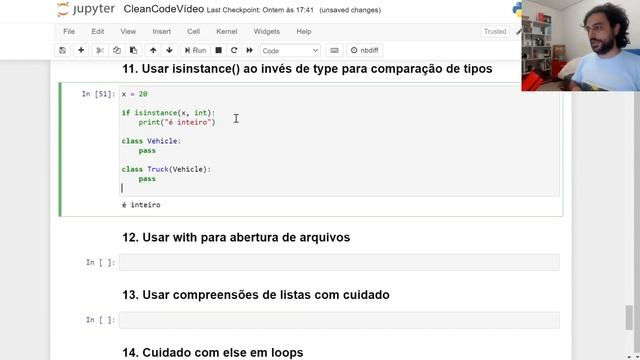Click heading '13. Usar compreensões de listas com cuidado'
The image size is (640, 360).
(256, 295)
